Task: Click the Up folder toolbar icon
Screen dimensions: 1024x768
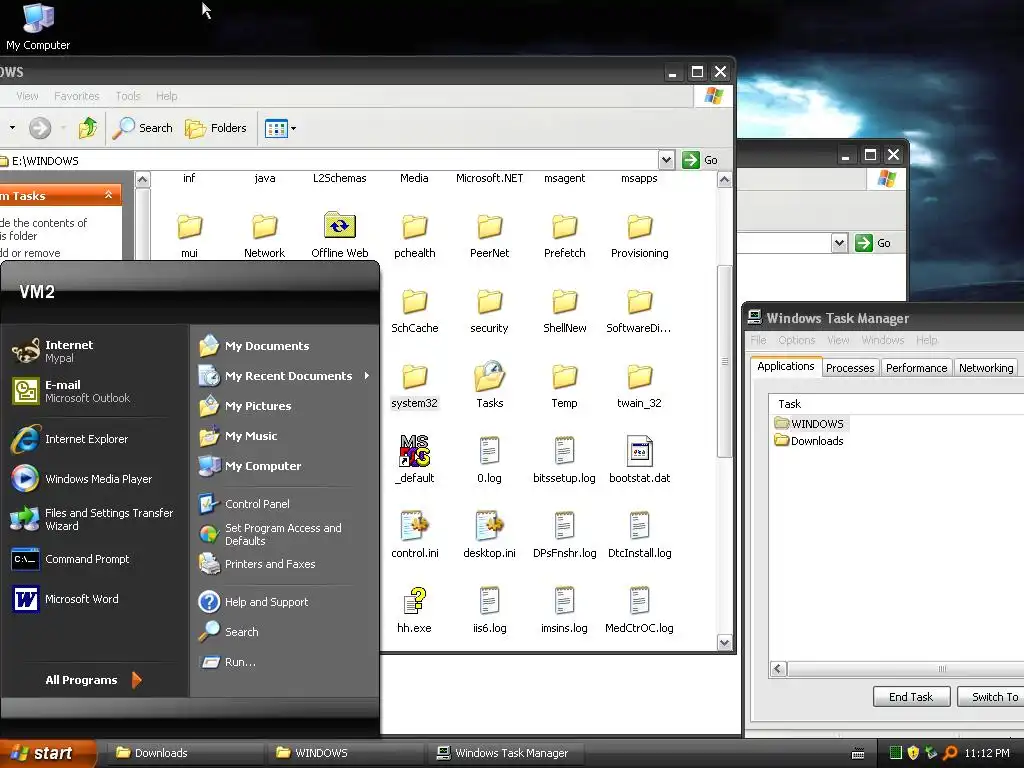Action: pyautogui.click(x=88, y=128)
